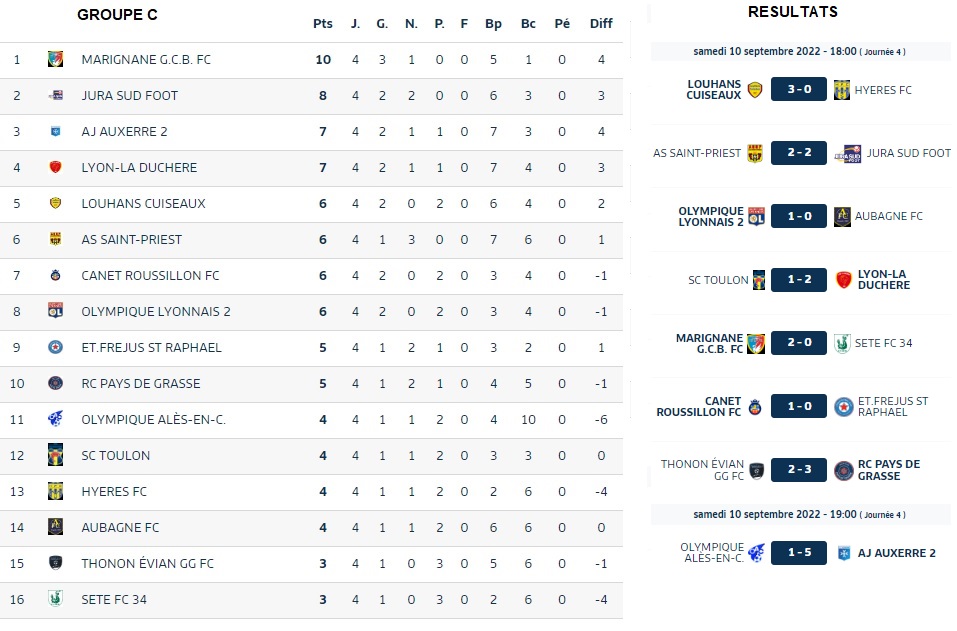The width and height of the screenshot is (957, 631).
Task: Click Aubagne FC crest in results section
Action: tap(842, 217)
